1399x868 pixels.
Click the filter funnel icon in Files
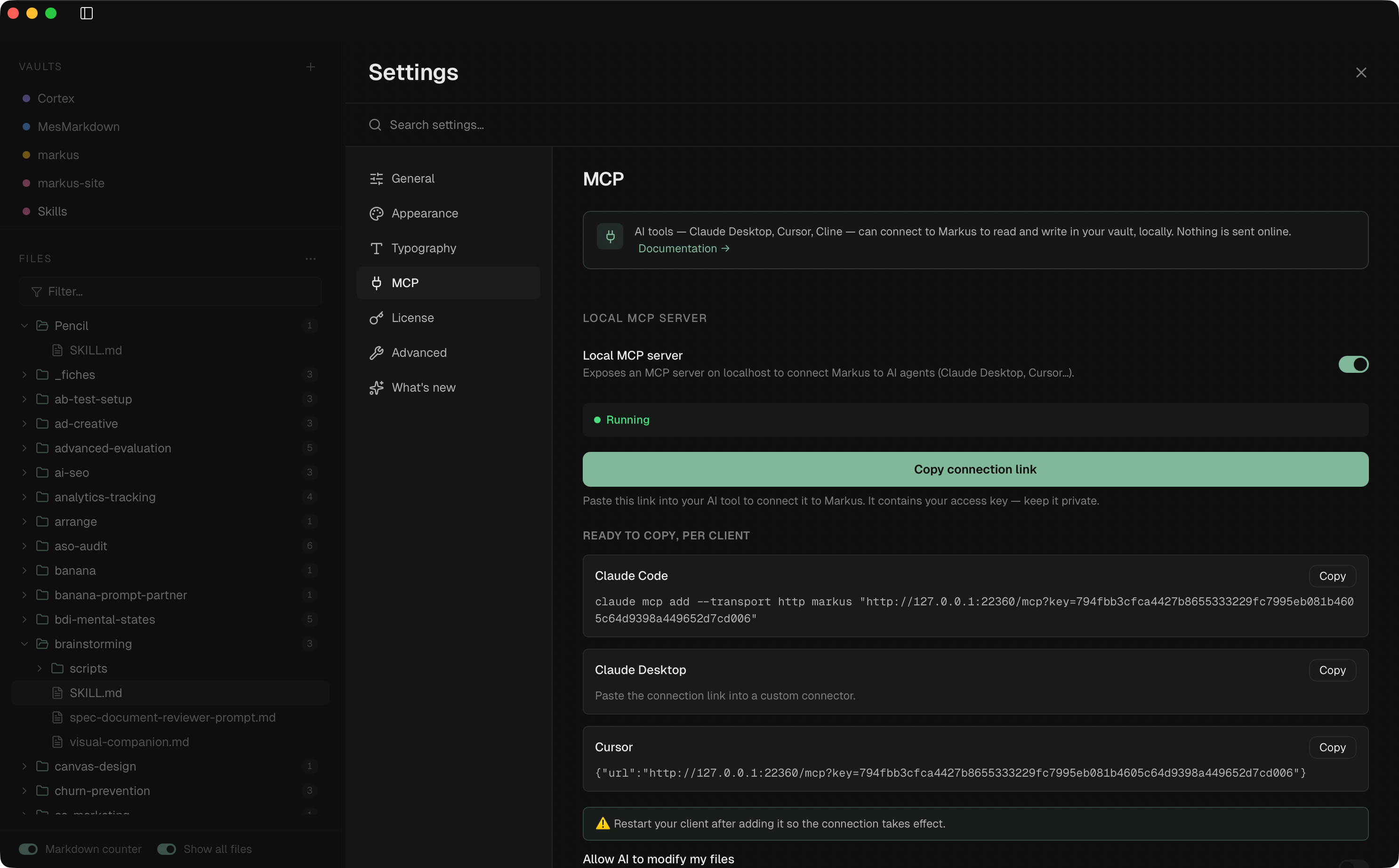pos(36,292)
